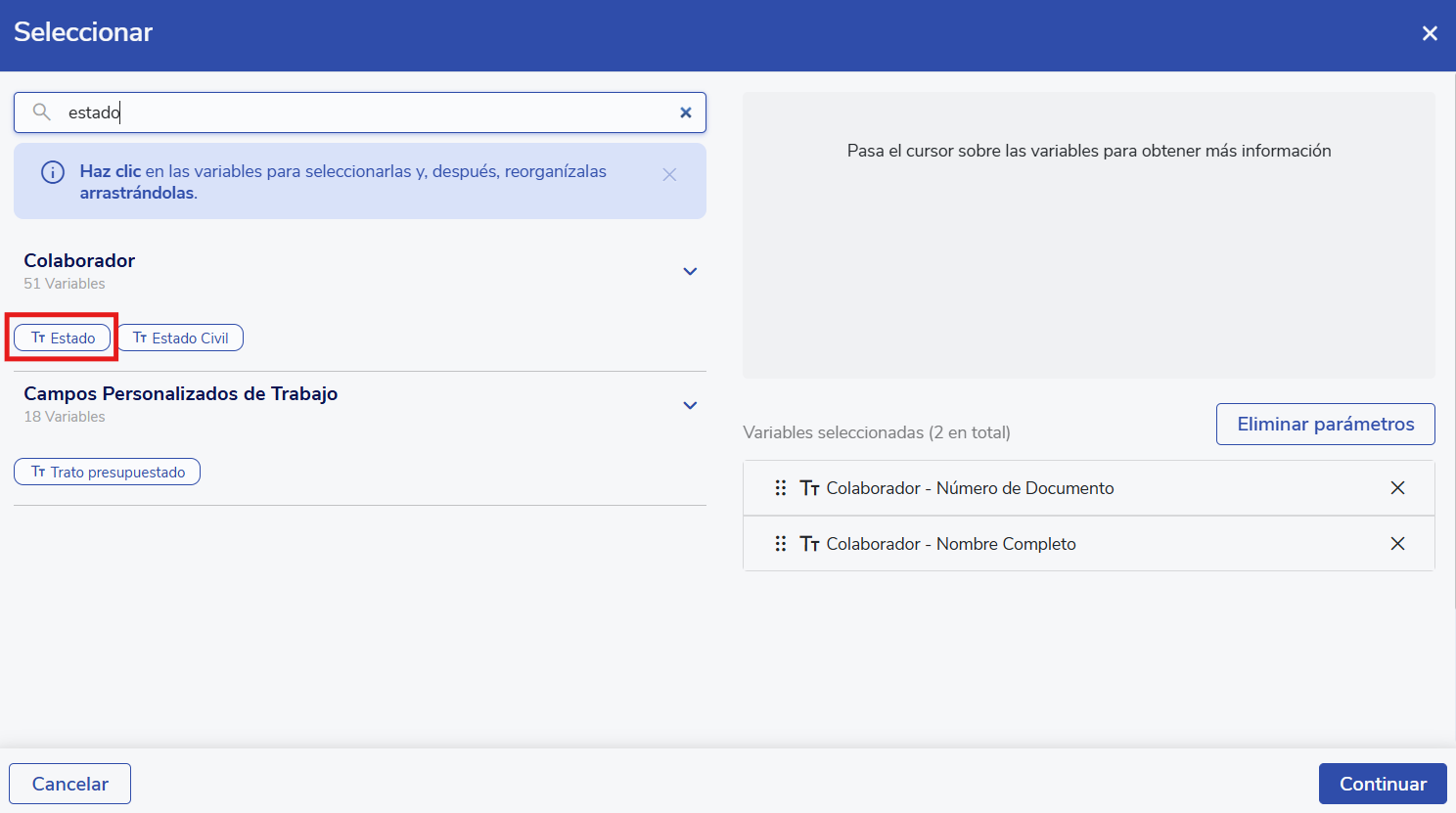Click drag handle of Número de Documento
The image size is (1456, 813).
[781, 488]
